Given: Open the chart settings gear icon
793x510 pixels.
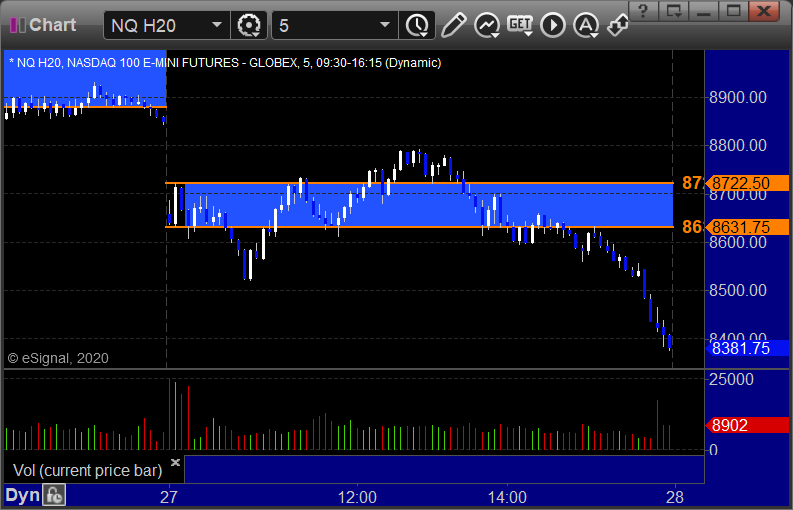Looking at the screenshot, I should [x=249, y=25].
